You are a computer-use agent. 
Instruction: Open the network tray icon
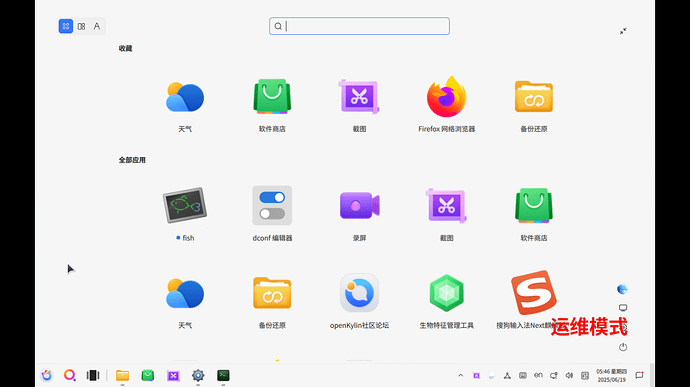(507, 376)
